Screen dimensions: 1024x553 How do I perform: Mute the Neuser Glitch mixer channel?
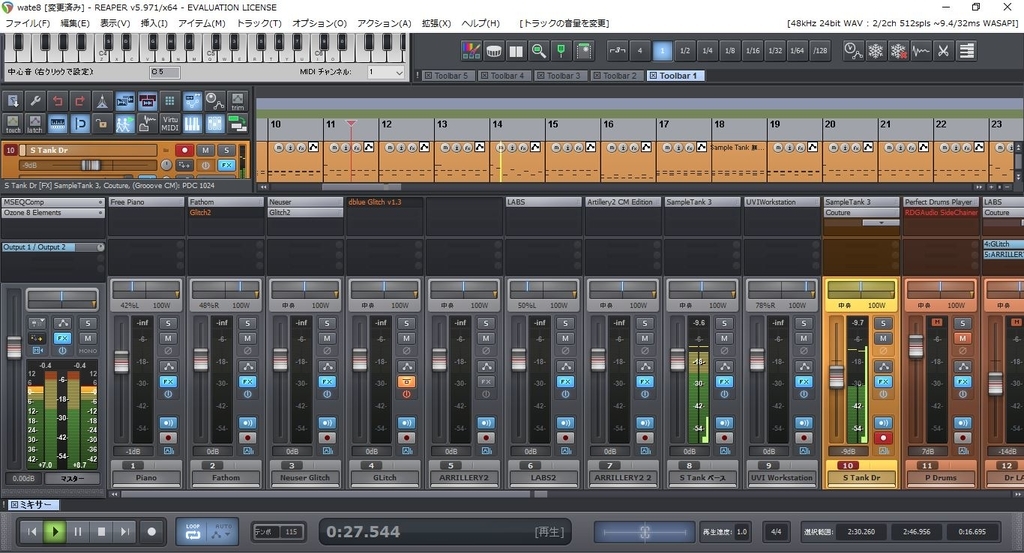click(x=327, y=338)
